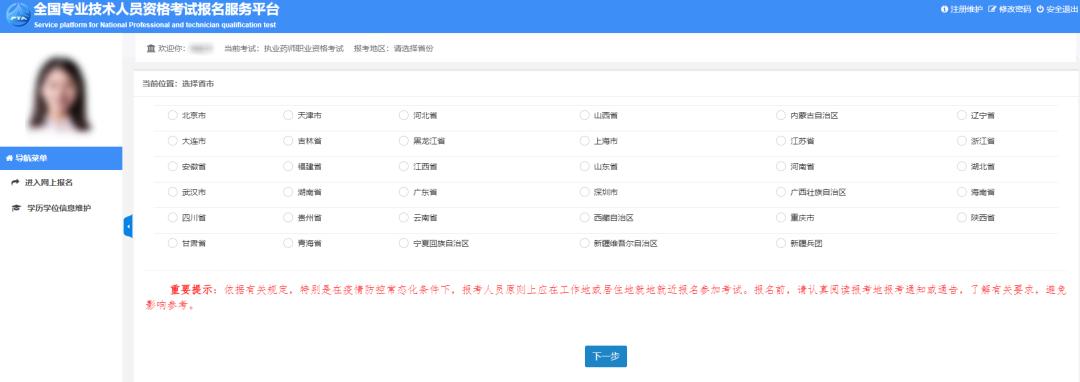Click the institution icon beside 欢迎你
The width and height of the screenshot is (1080, 382).
click(151, 48)
